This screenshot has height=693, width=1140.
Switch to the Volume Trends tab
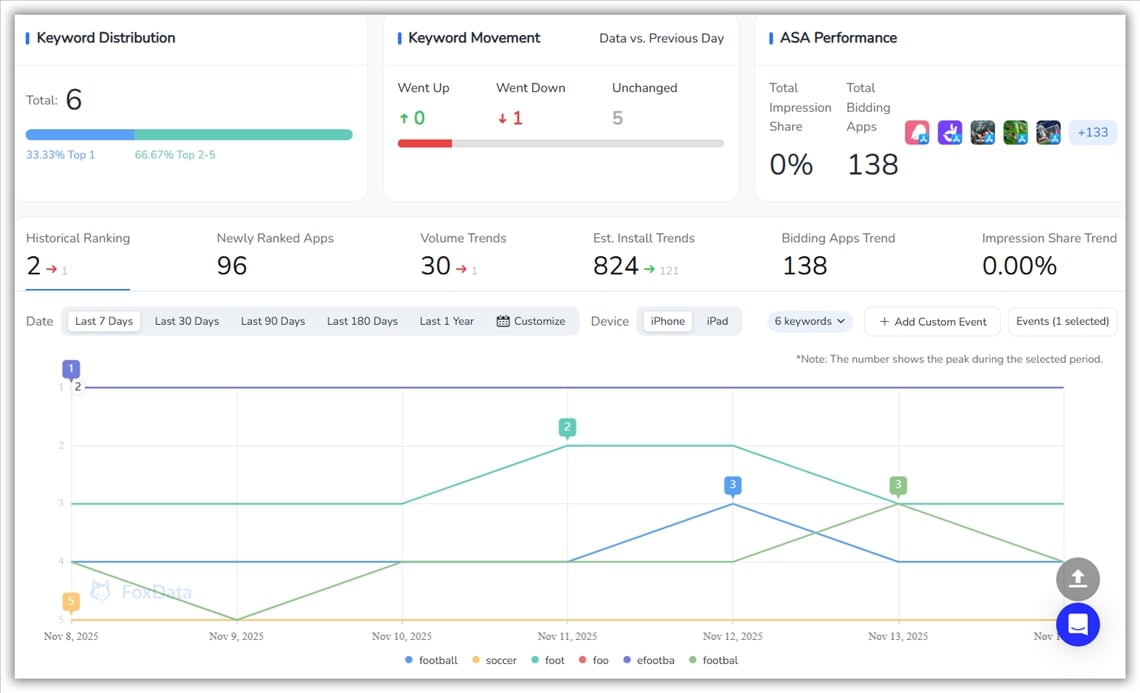tap(463, 255)
